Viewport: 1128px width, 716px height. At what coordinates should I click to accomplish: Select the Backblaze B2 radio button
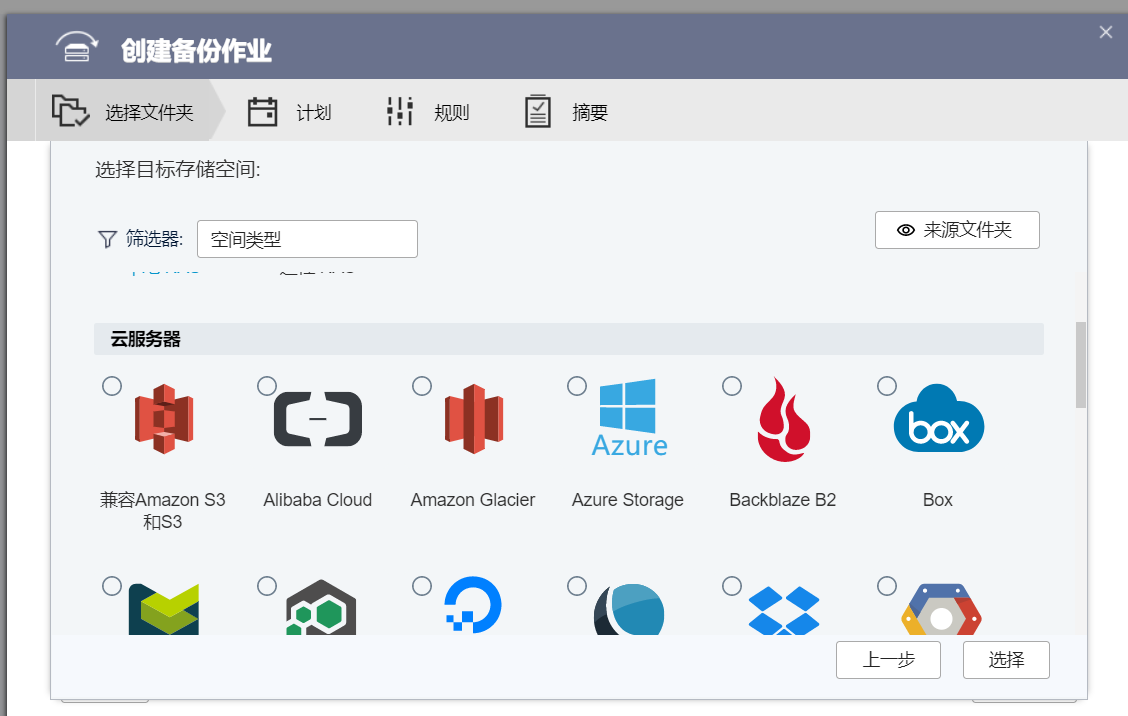732,386
